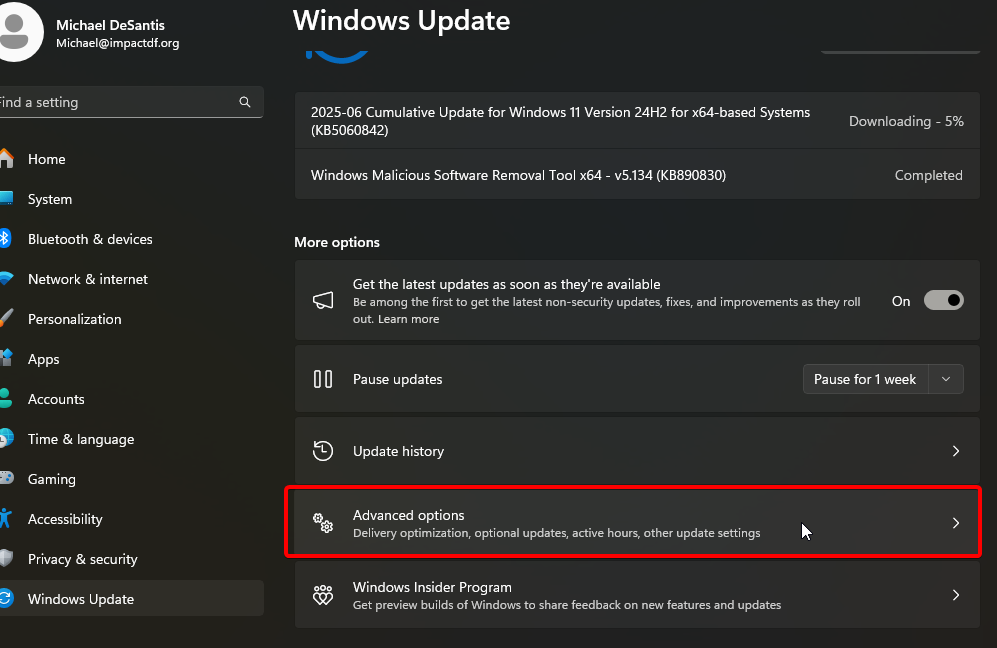
Task: Click the Advanced options gears icon
Action: pyautogui.click(x=323, y=523)
